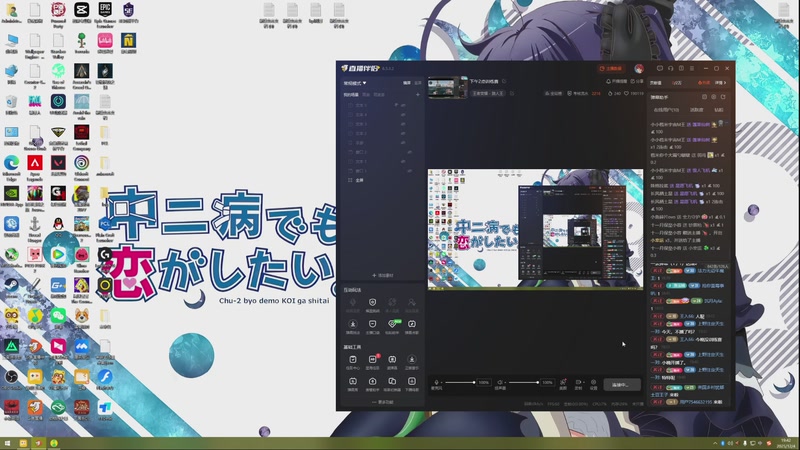Open the Microsoft Edge desktop icon

(x=11, y=167)
